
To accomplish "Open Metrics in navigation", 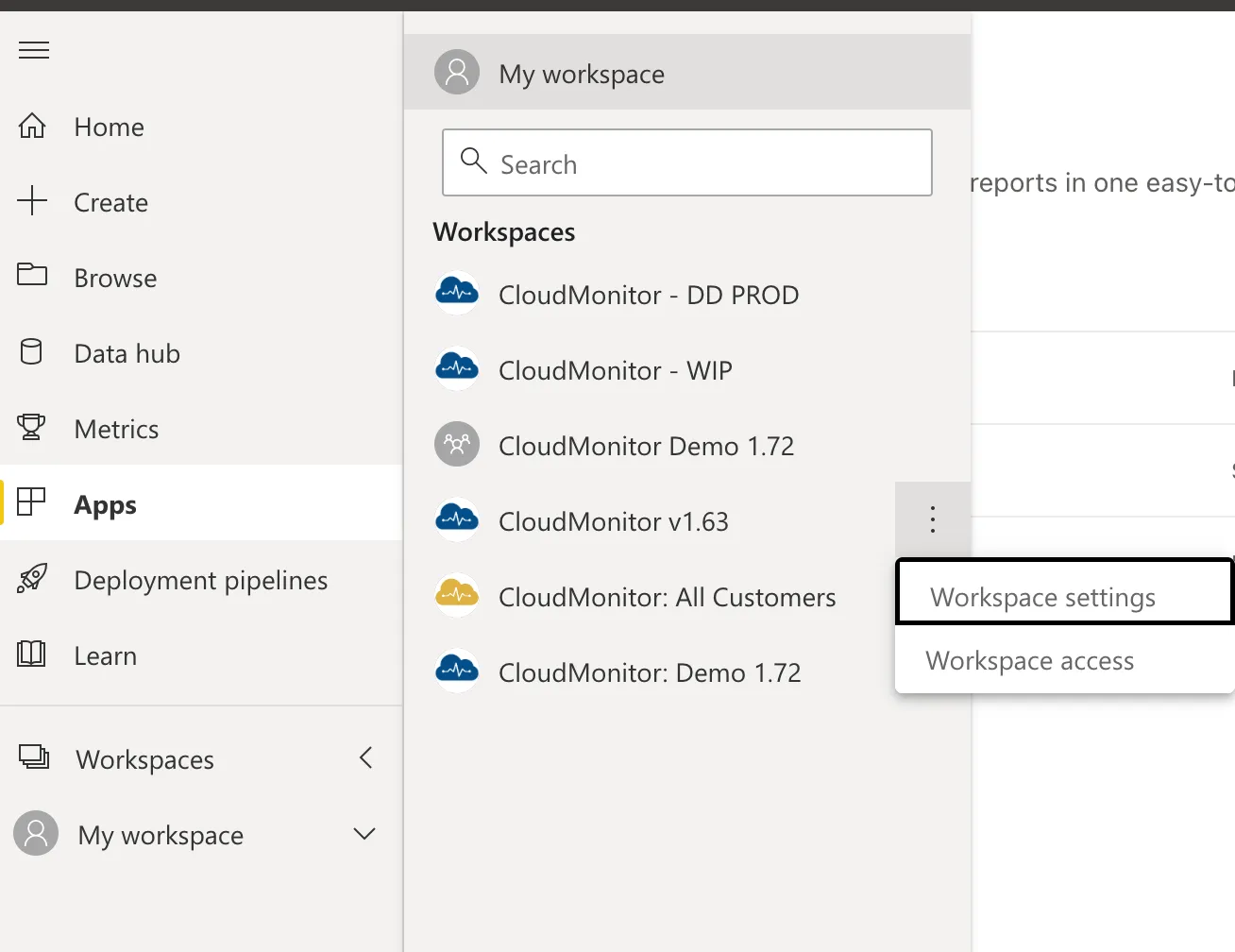I will 201,429.
